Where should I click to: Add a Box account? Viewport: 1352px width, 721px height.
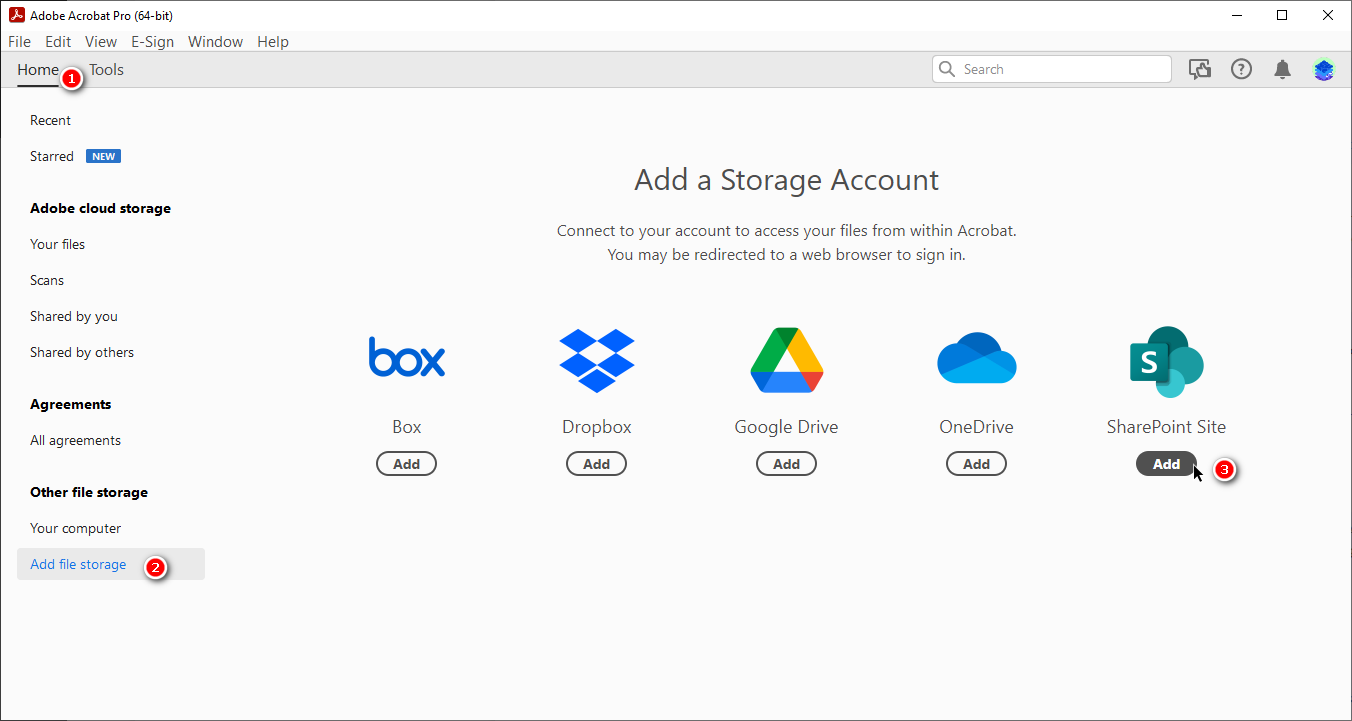[407, 464]
